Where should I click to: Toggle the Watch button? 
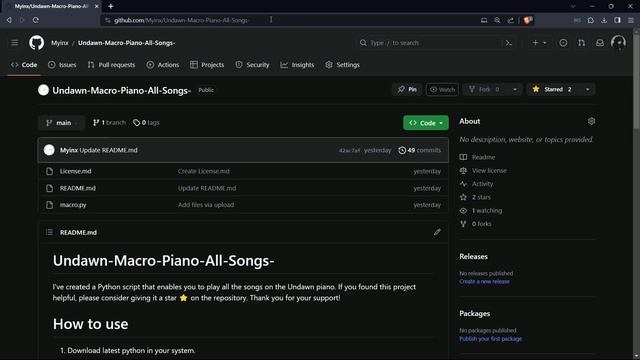pyautogui.click(x=442, y=89)
